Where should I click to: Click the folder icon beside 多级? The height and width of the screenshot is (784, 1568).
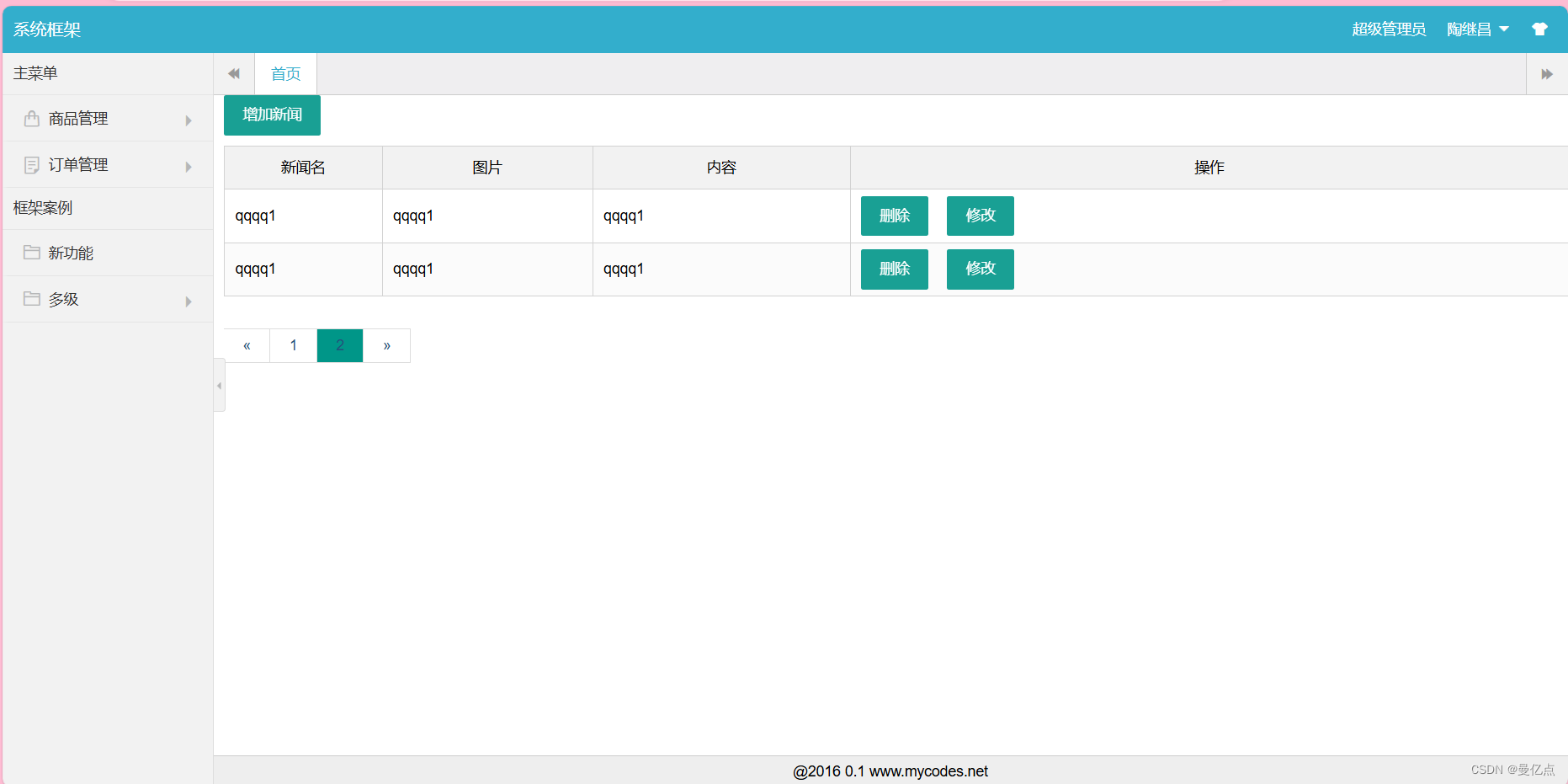click(x=32, y=299)
